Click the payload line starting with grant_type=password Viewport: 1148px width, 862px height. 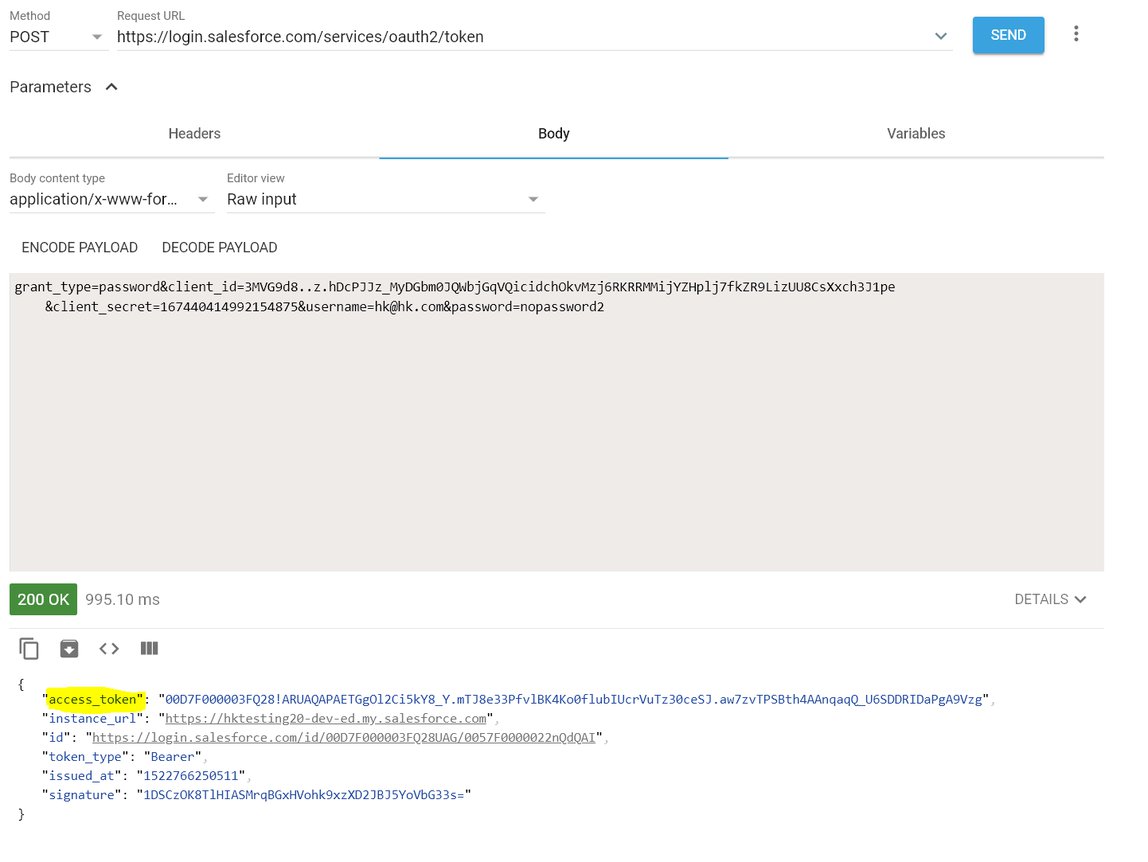[x=455, y=287]
